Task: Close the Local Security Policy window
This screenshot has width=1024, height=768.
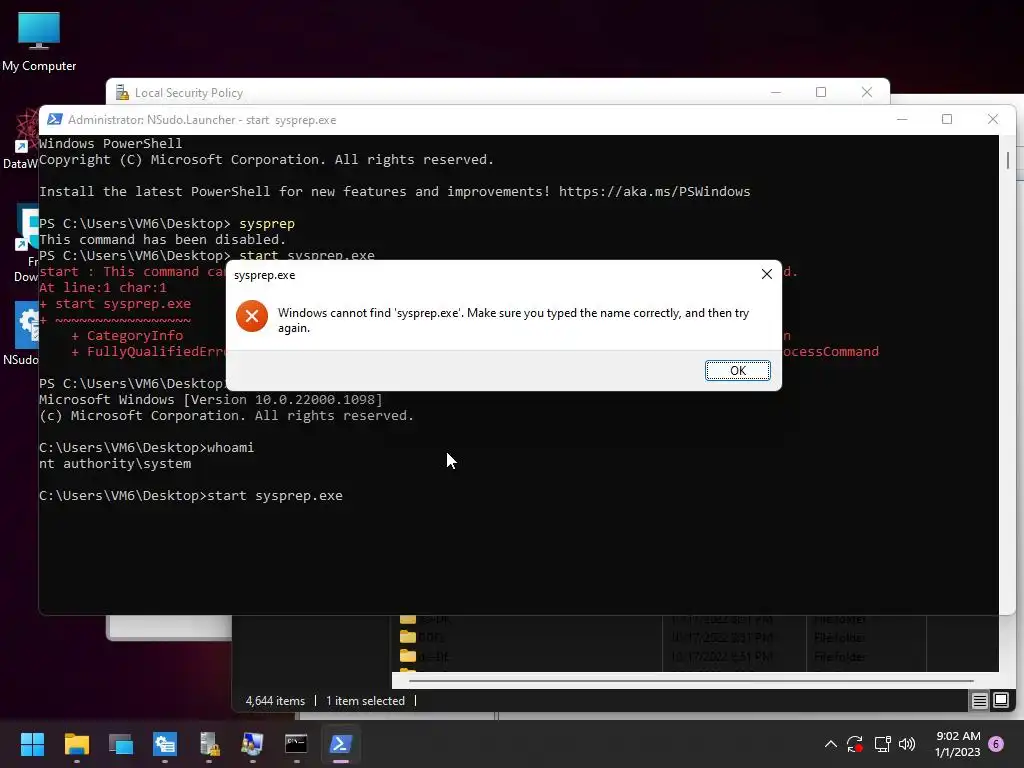Action: tap(867, 93)
